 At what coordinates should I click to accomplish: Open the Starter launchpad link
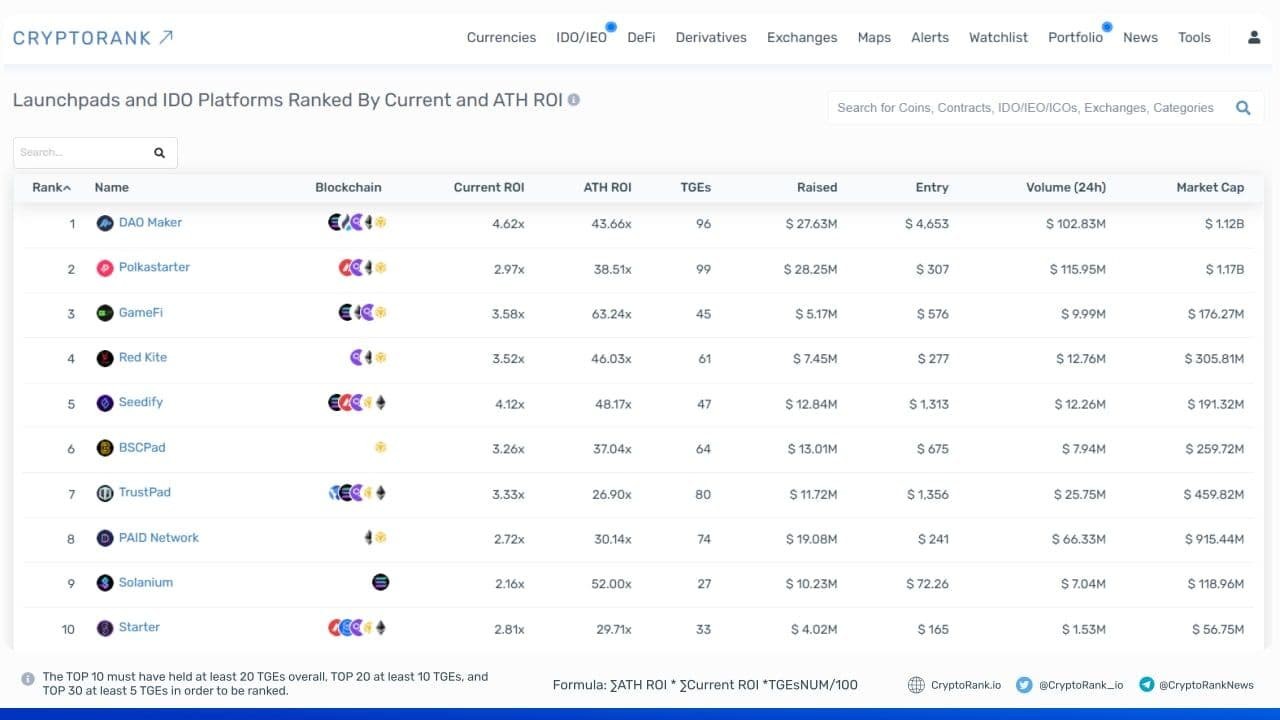click(x=139, y=627)
